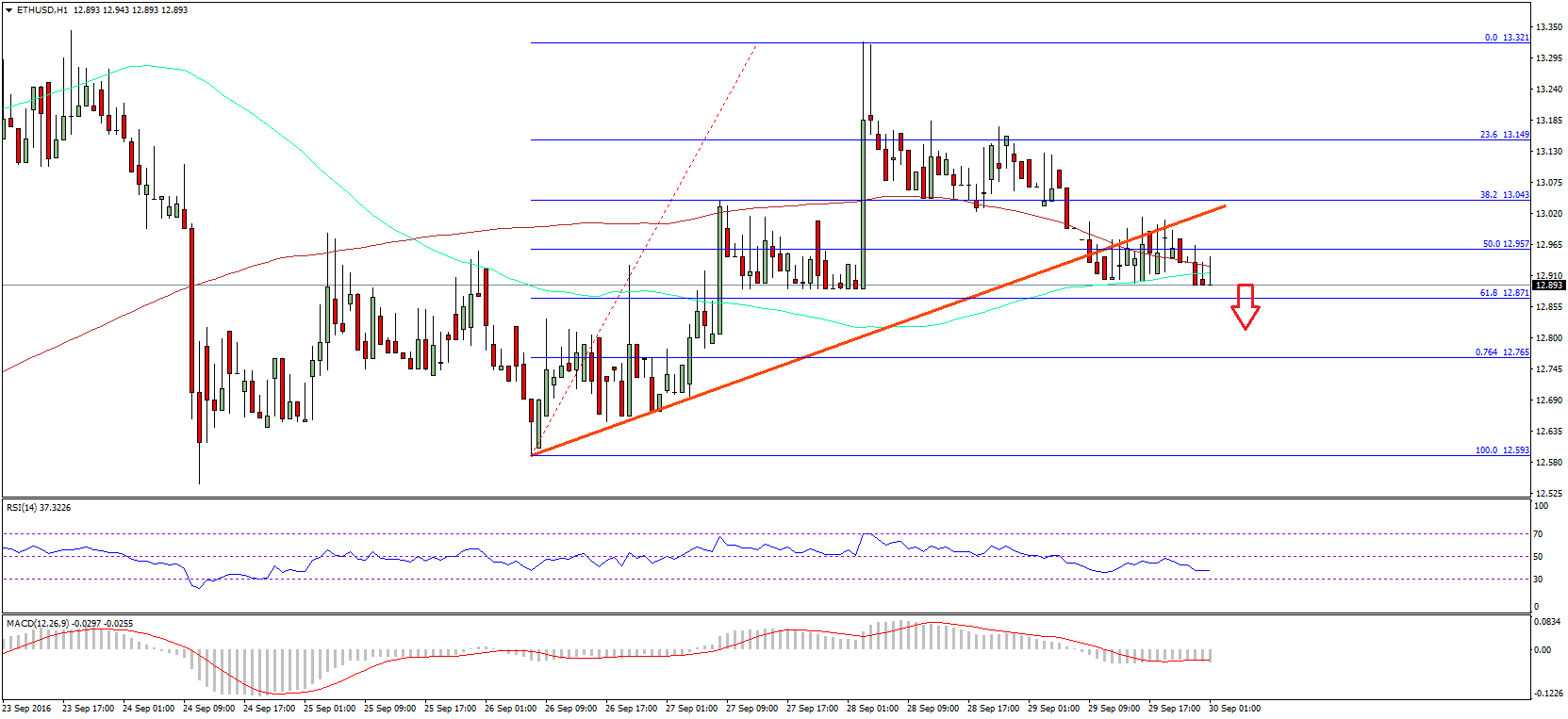Select Fibonacci label 0.0 13.321
This screenshot has width=1568, height=719.
(x=1507, y=38)
